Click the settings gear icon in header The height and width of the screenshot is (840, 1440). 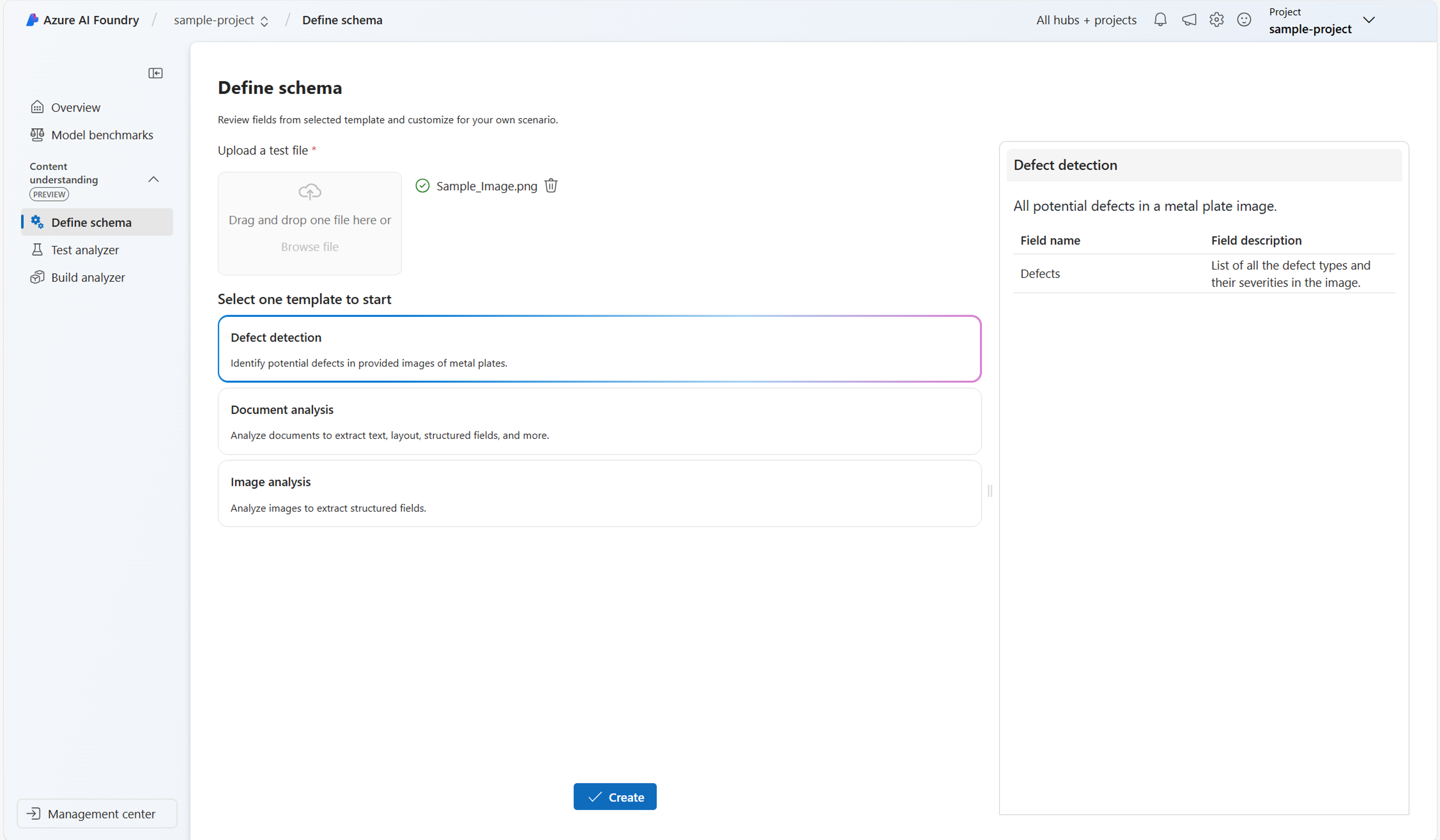point(1216,19)
